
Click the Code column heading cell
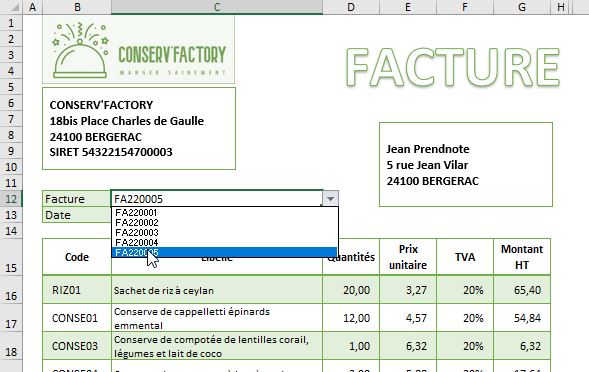point(77,257)
